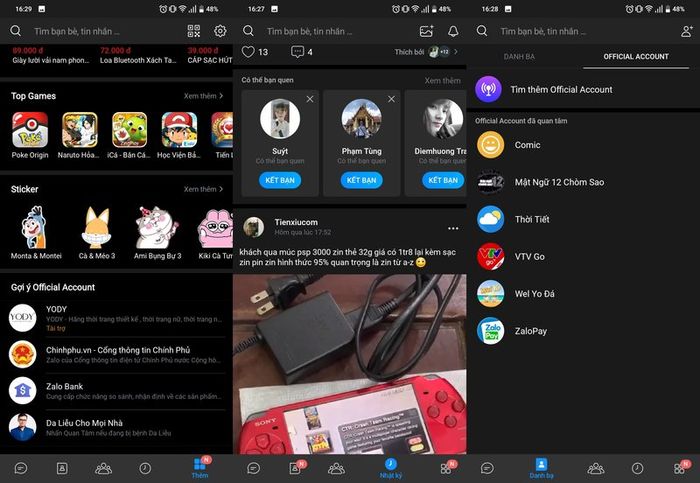Open Tienxiucom profile name

pyautogui.click(x=296, y=222)
